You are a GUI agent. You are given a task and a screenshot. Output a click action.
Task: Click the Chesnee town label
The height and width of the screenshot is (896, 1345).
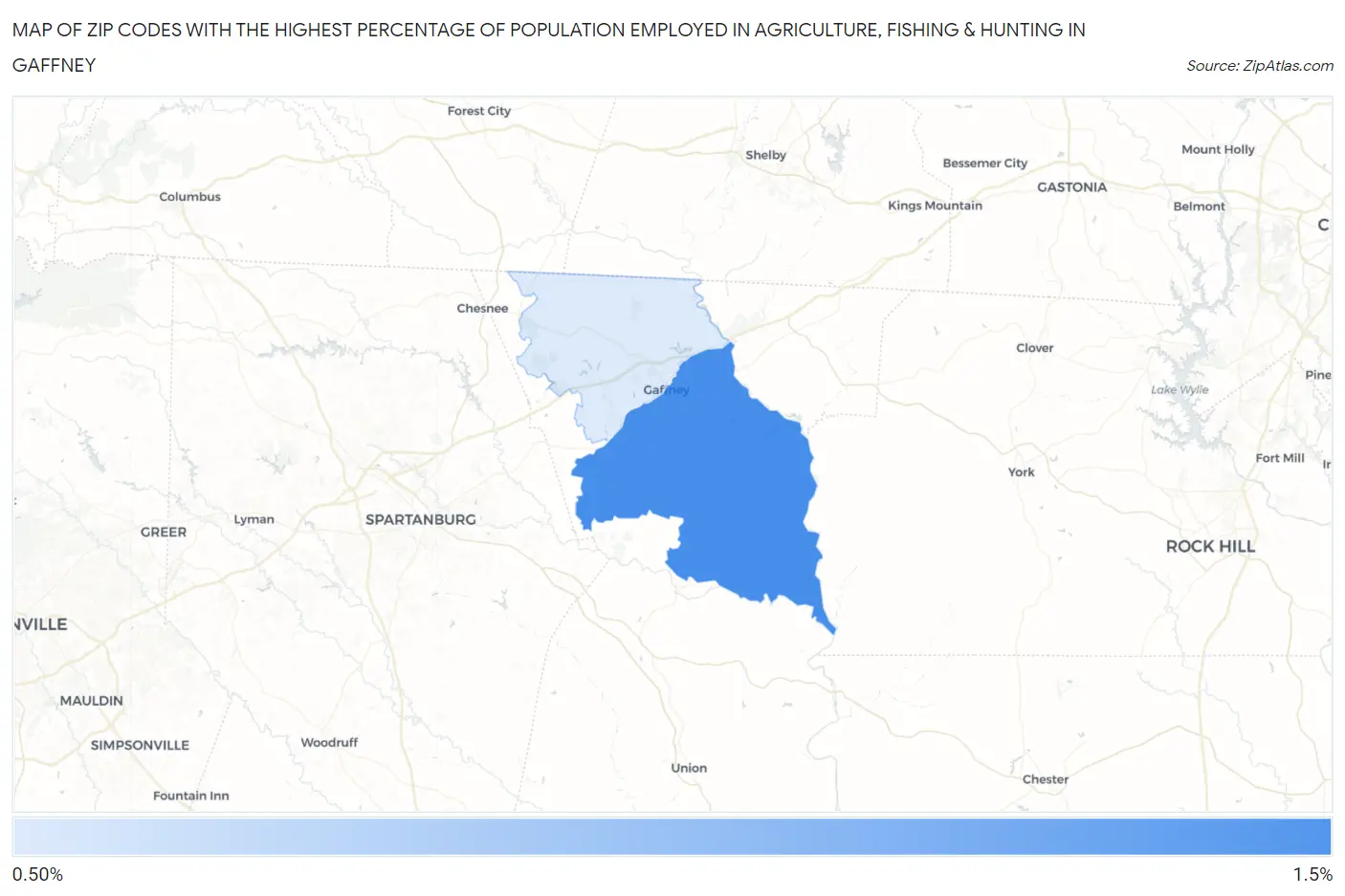click(482, 308)
